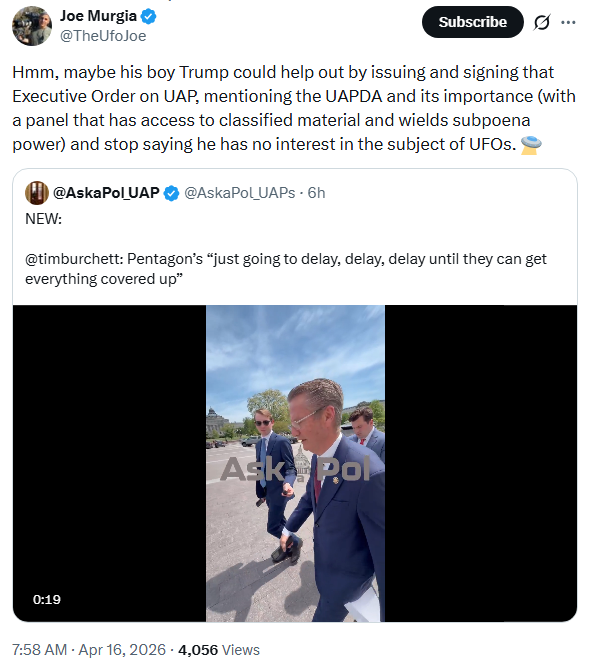Click the 4,056 Views count
This screenshot has width=591, height=667.
tap(219, 650)
